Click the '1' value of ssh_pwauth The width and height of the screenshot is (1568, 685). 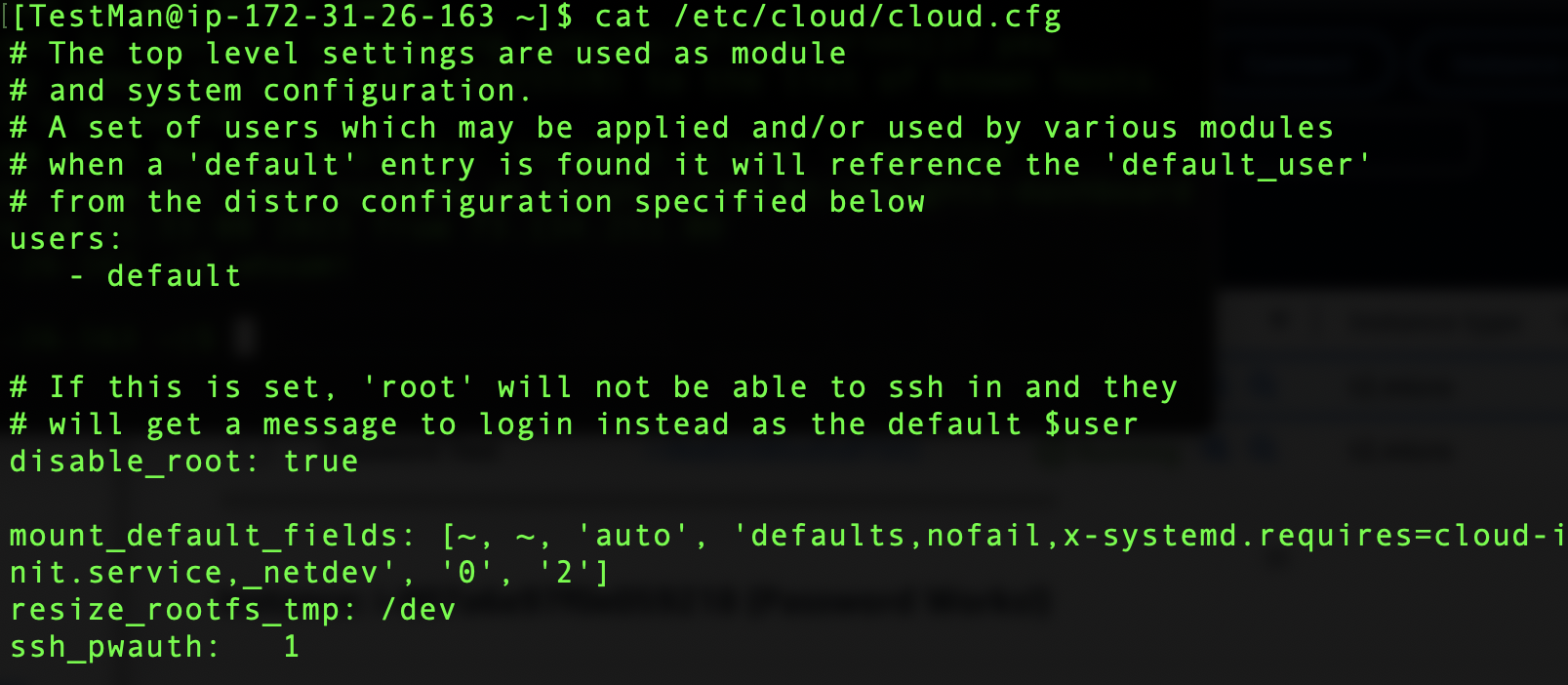tap(291, 647)
